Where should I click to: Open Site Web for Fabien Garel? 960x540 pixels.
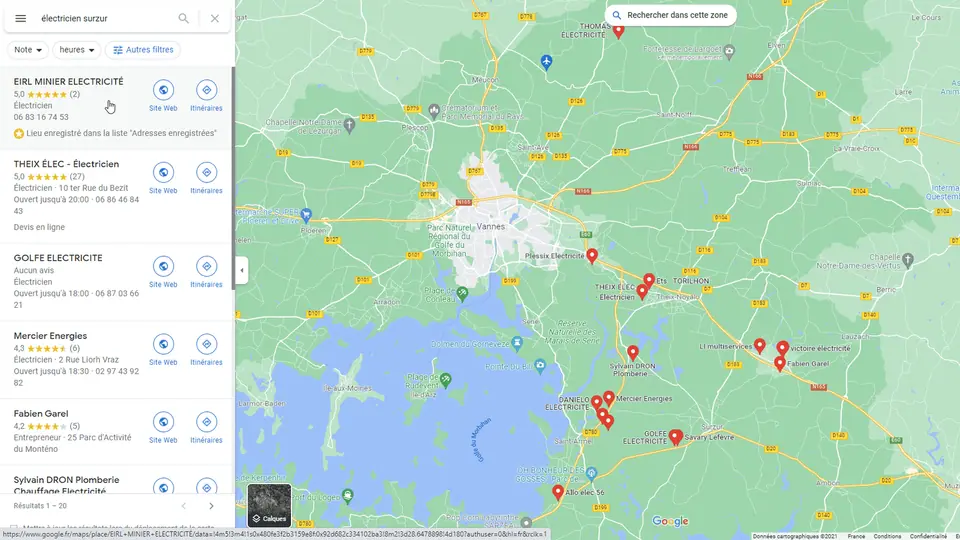pyautogui.click(x=163, y=428)
